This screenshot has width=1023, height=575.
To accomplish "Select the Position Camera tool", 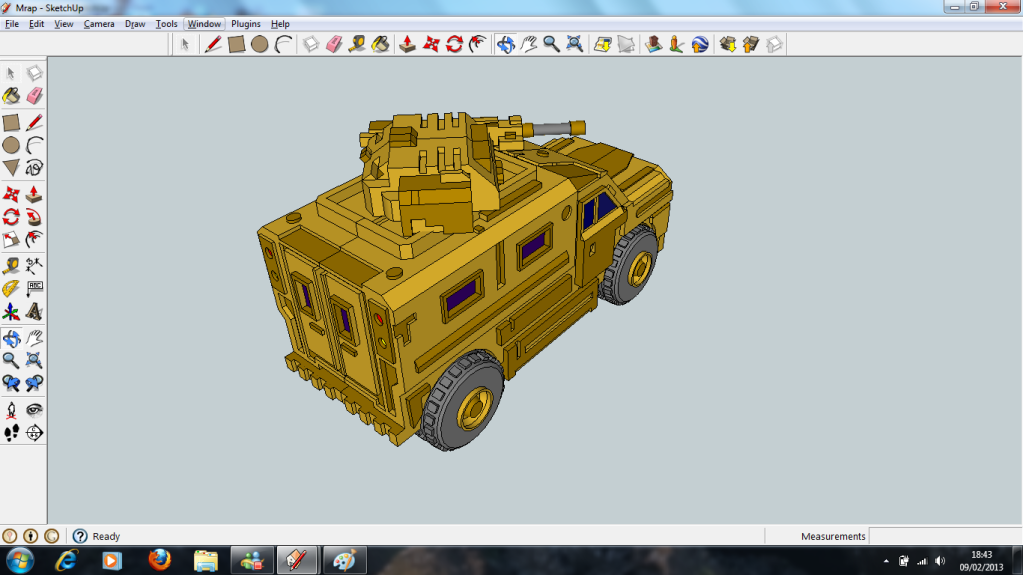I will coord(11,410).
